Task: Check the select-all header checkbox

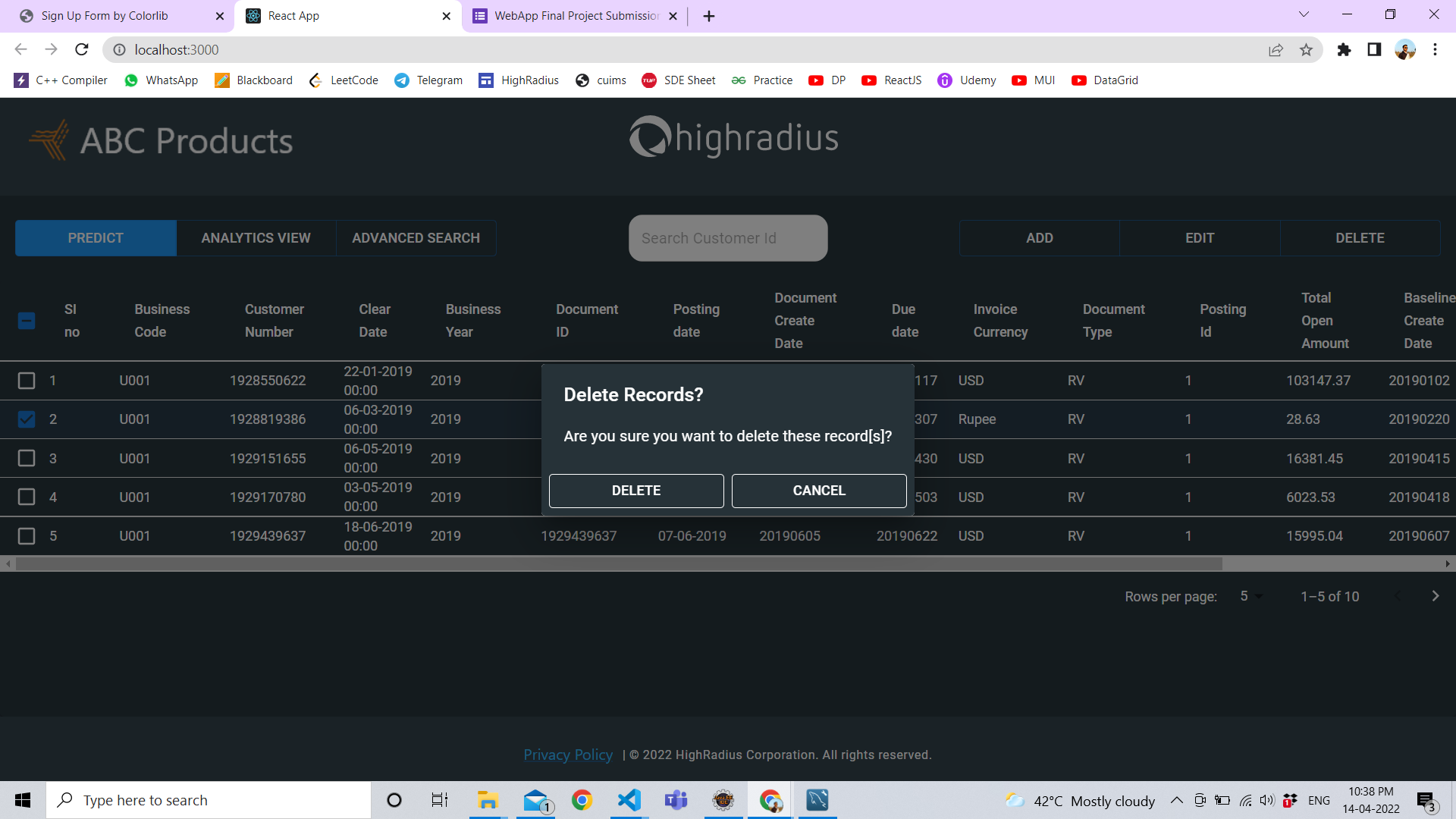Action: click(27, 321)
